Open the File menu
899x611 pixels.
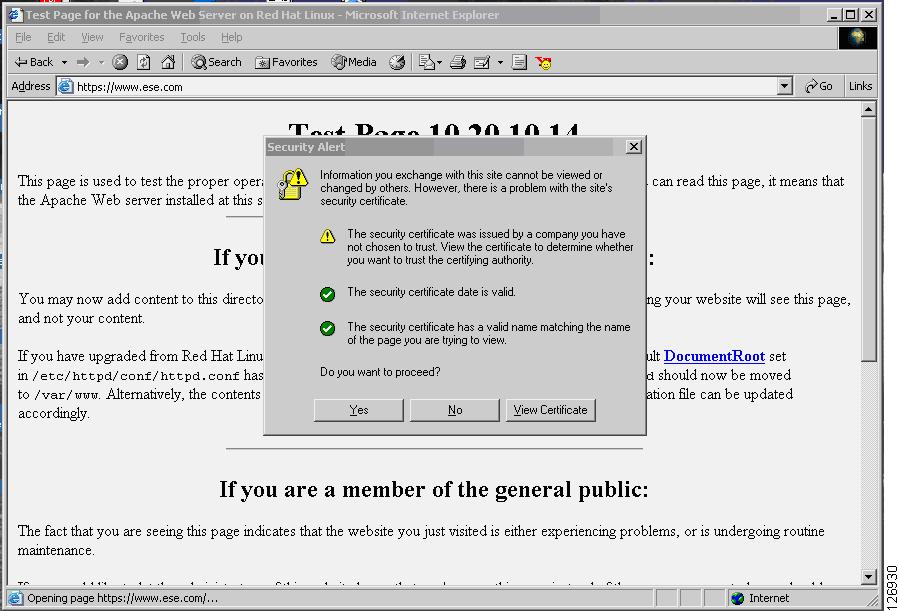click(24, 37)
